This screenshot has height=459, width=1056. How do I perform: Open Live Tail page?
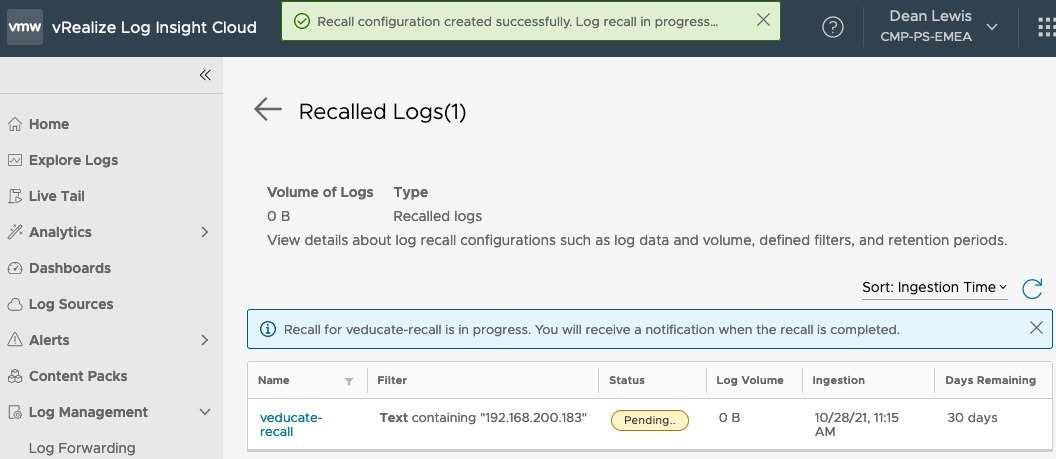click(x=57, y=196)
